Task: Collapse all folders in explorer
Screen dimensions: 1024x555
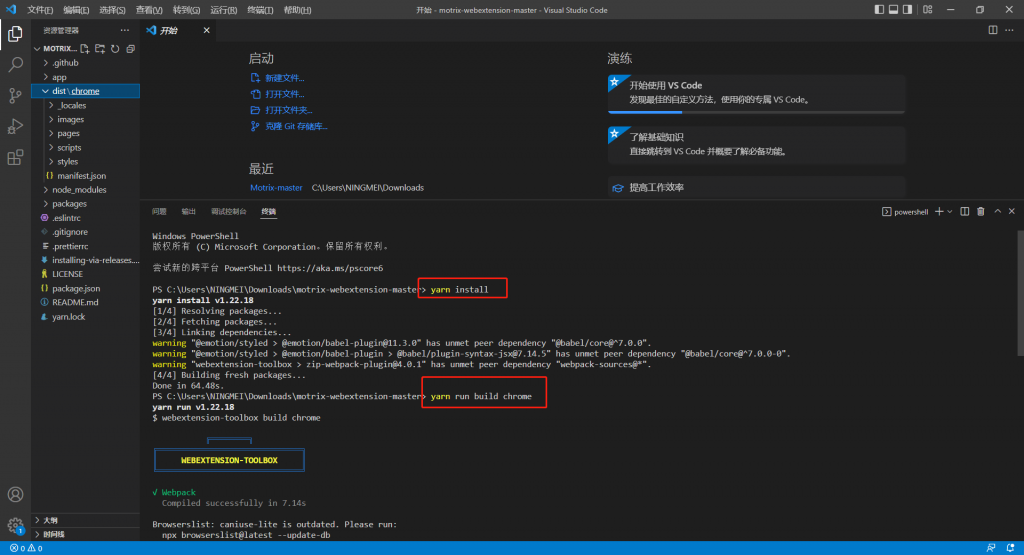Action: [x=130, y=49]
